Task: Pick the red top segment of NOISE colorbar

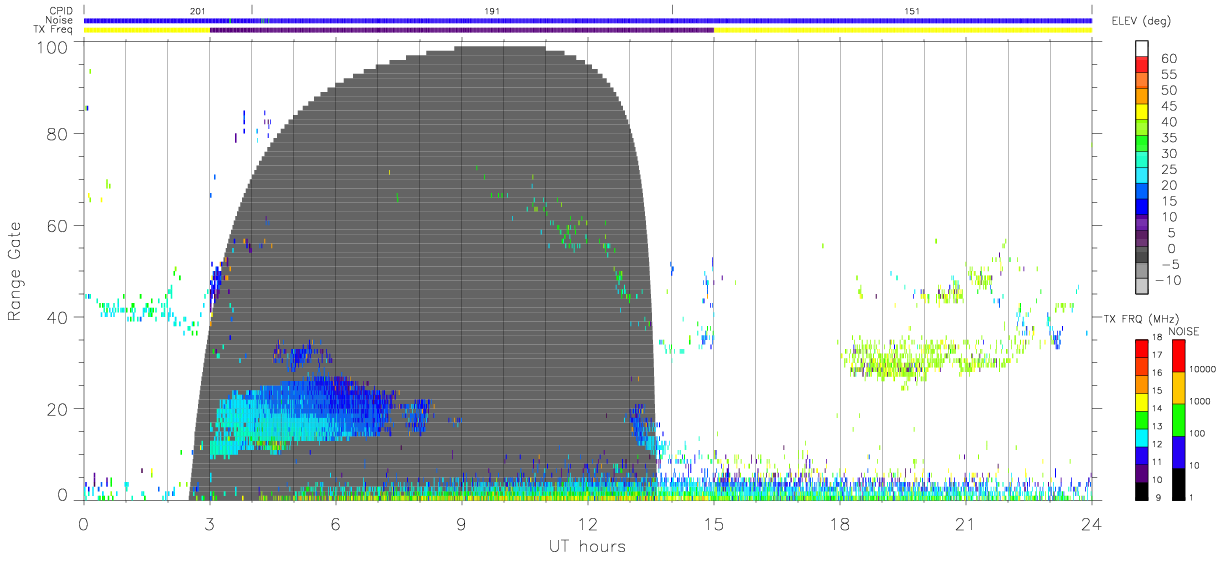Action: [1178, 356]
